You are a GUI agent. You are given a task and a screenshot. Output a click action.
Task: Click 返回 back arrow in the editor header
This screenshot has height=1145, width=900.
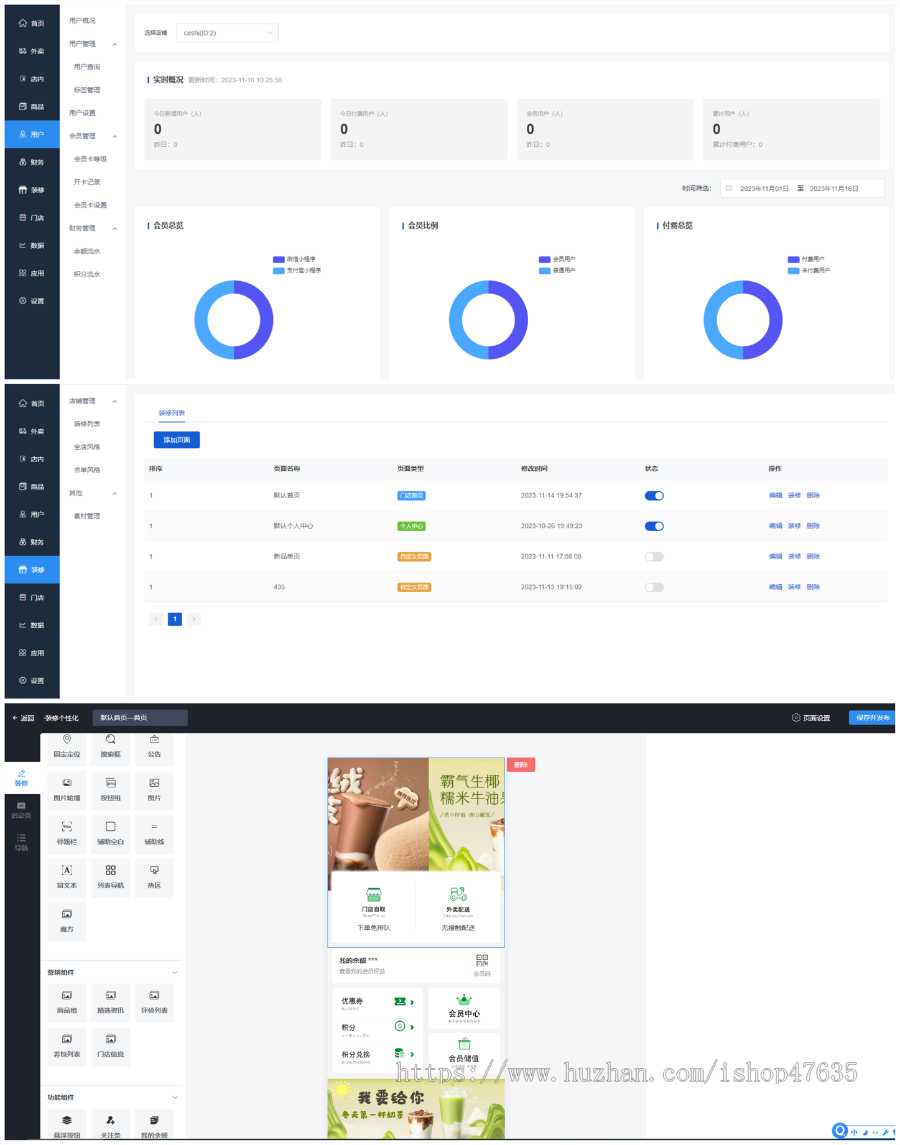(x=23, y=718)
